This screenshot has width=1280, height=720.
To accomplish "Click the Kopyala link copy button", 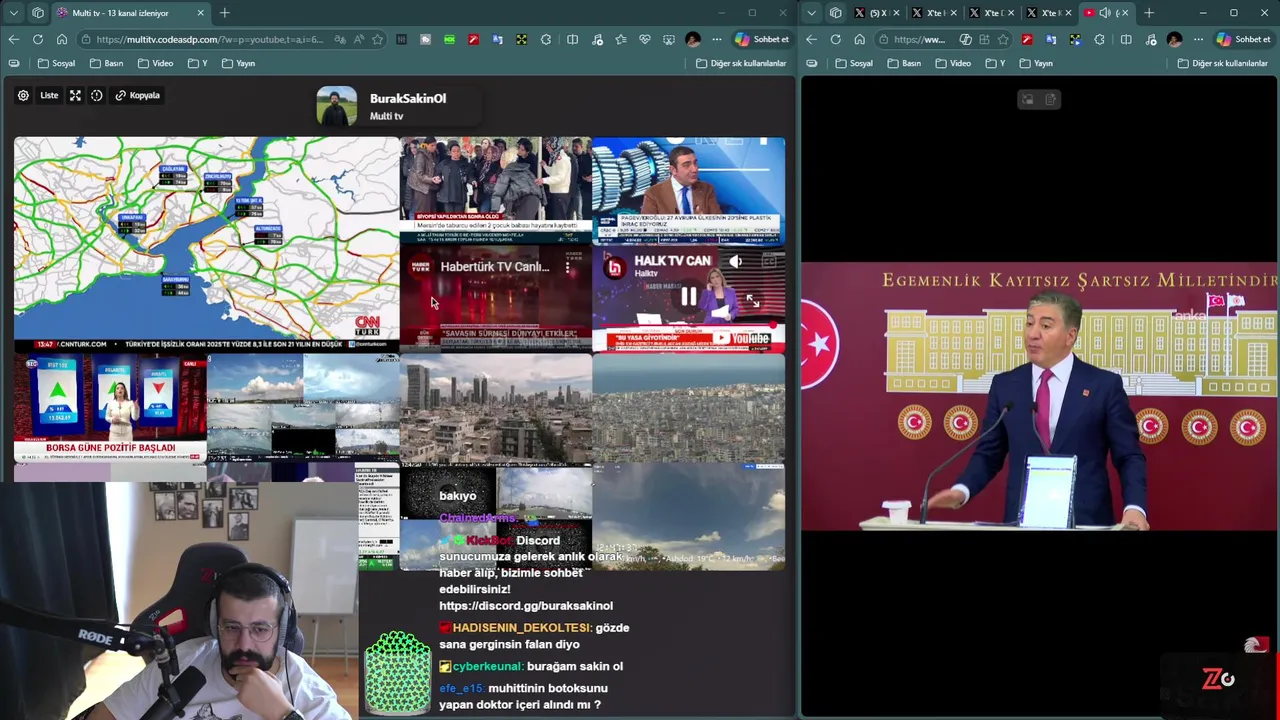I will pos(137,95).
